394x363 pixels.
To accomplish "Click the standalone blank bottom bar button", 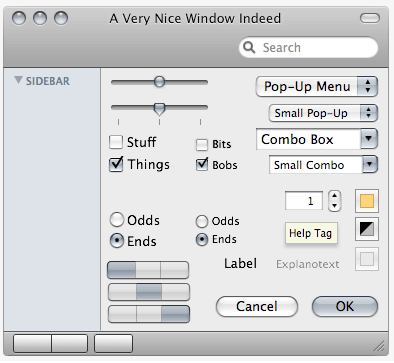I will [x=113, y=343].
